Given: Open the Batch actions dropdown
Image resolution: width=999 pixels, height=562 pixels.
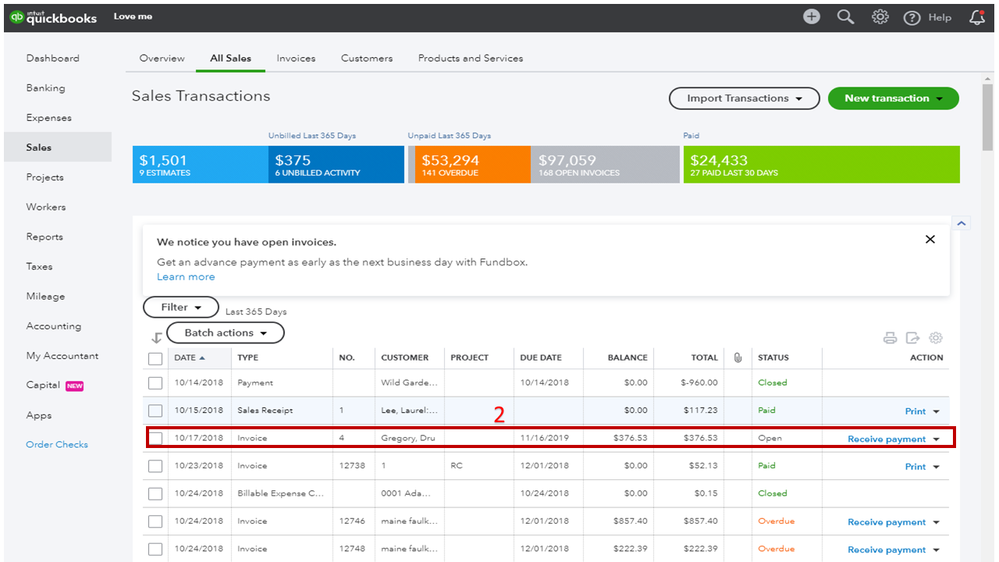Looking at the screenshot, I should point(225,333).
